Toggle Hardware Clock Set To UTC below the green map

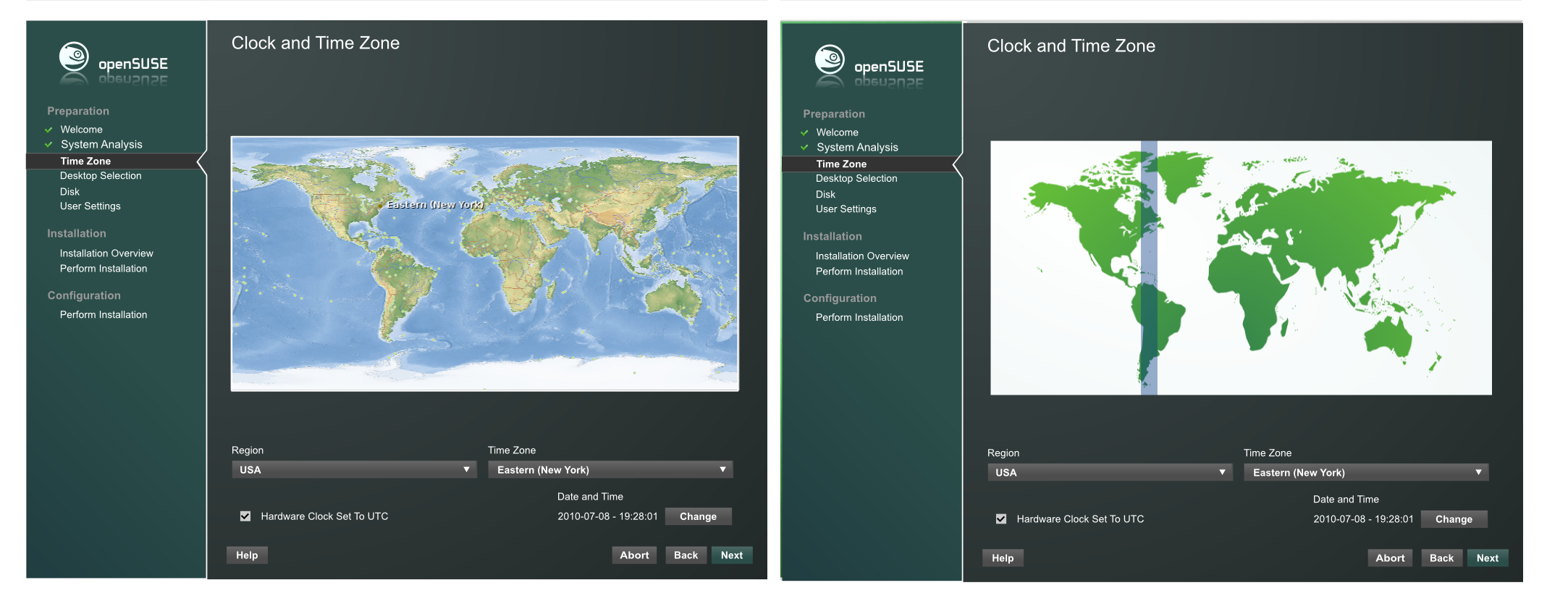(x=1001, y=519)
